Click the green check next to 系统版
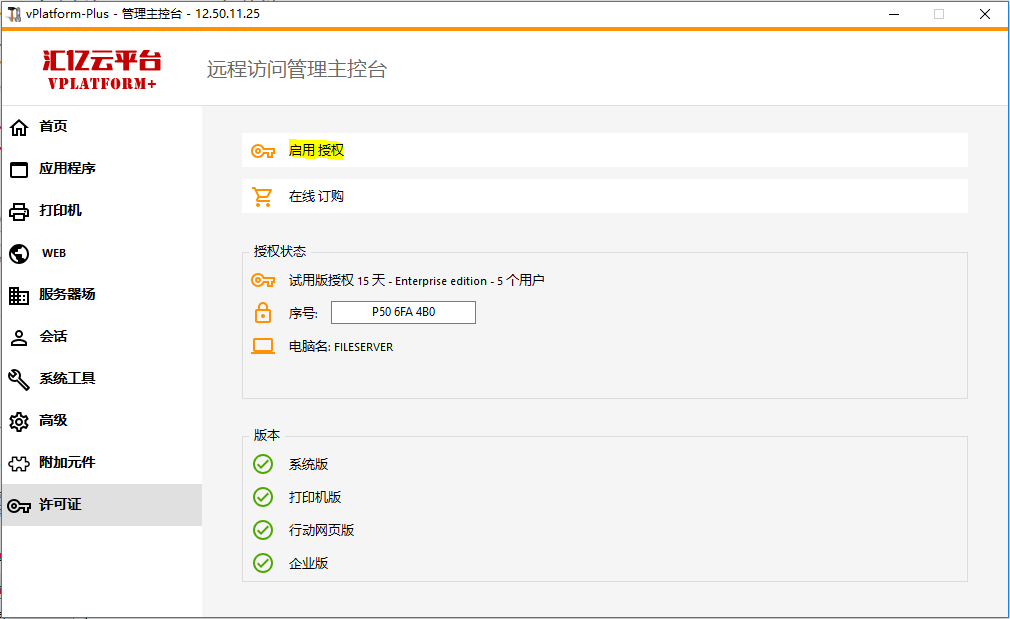 click(263, 464)
